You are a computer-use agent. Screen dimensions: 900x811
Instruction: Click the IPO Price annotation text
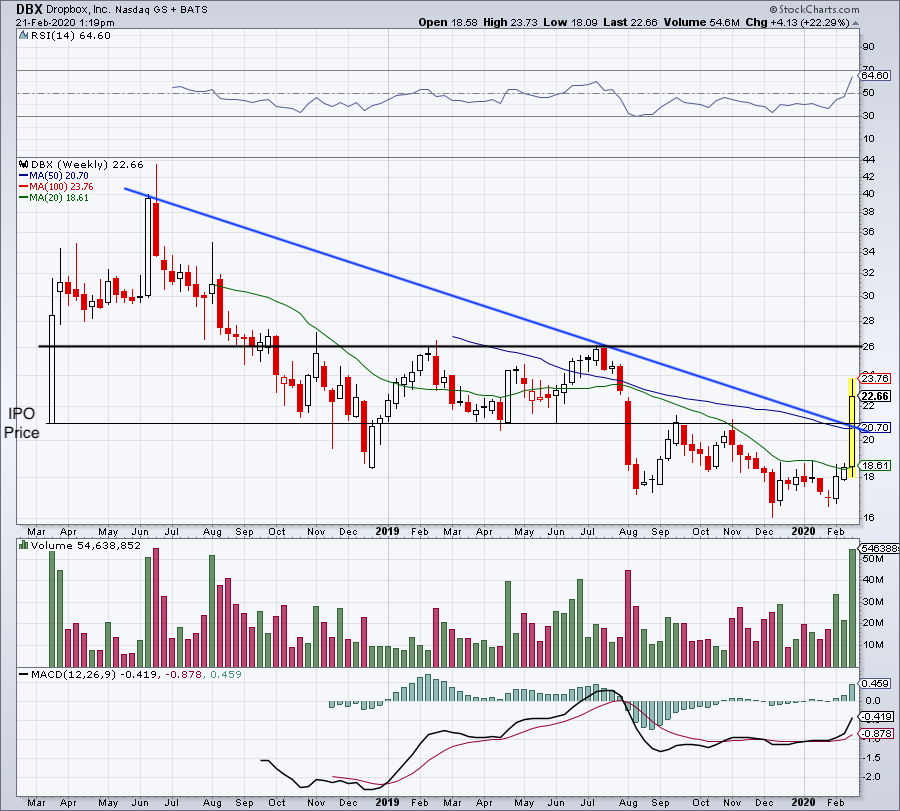[x=22, y=423]
